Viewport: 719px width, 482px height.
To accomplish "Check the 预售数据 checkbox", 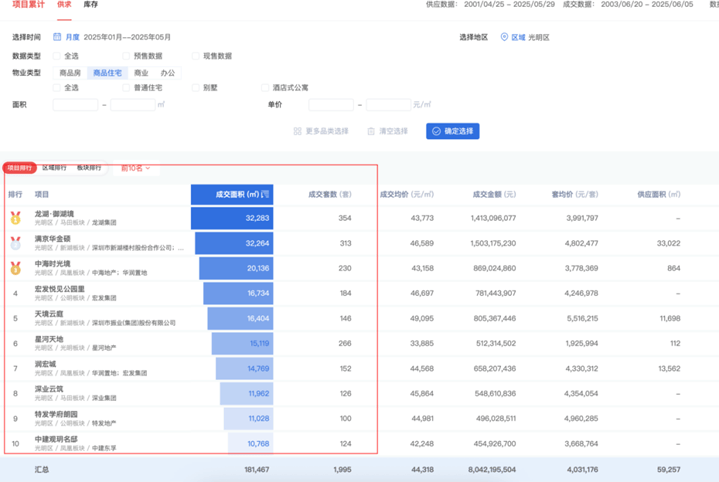I will [126, 56].
